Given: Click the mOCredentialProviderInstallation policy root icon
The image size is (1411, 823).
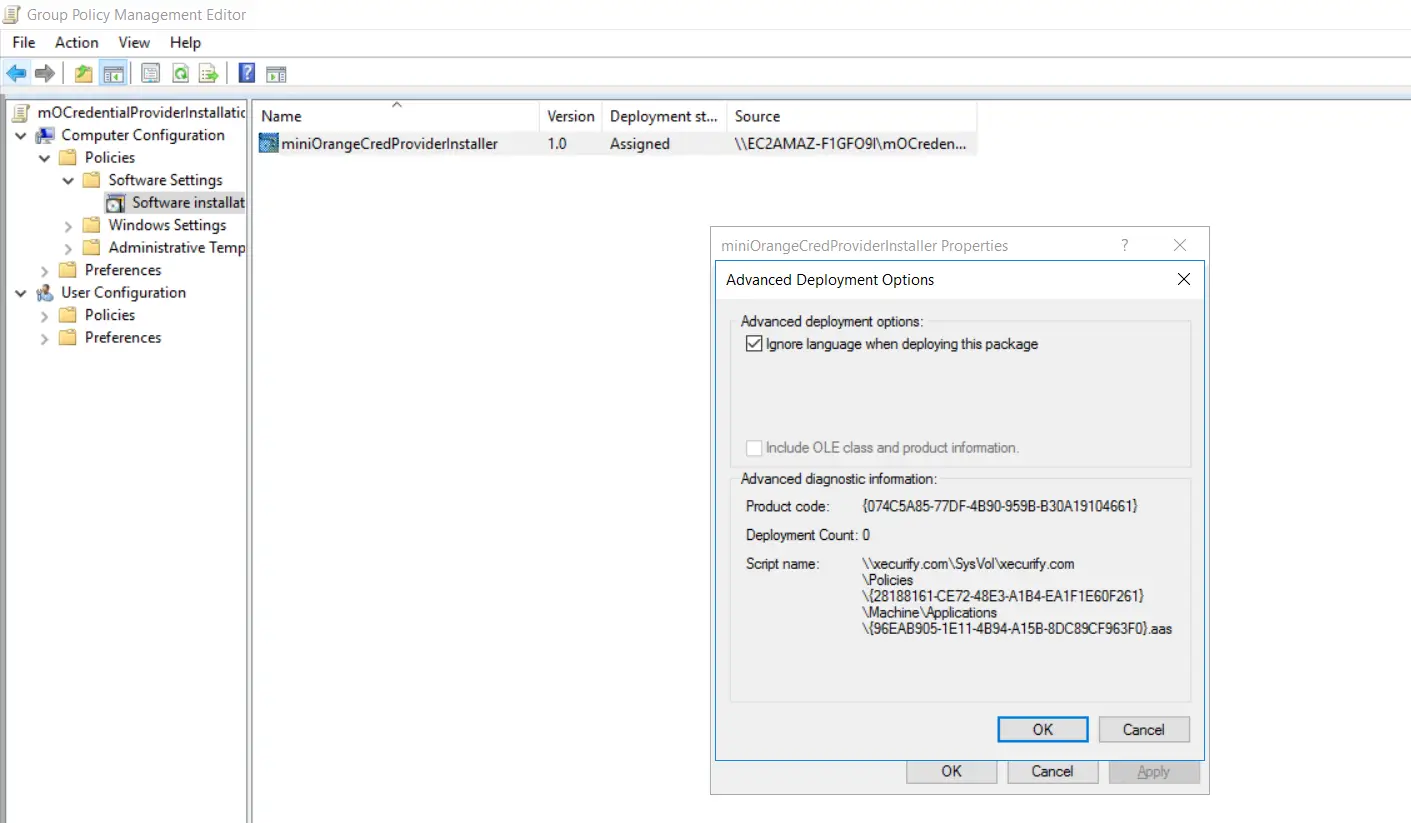Looking at the screenshot, I should (x=21, y=112).
